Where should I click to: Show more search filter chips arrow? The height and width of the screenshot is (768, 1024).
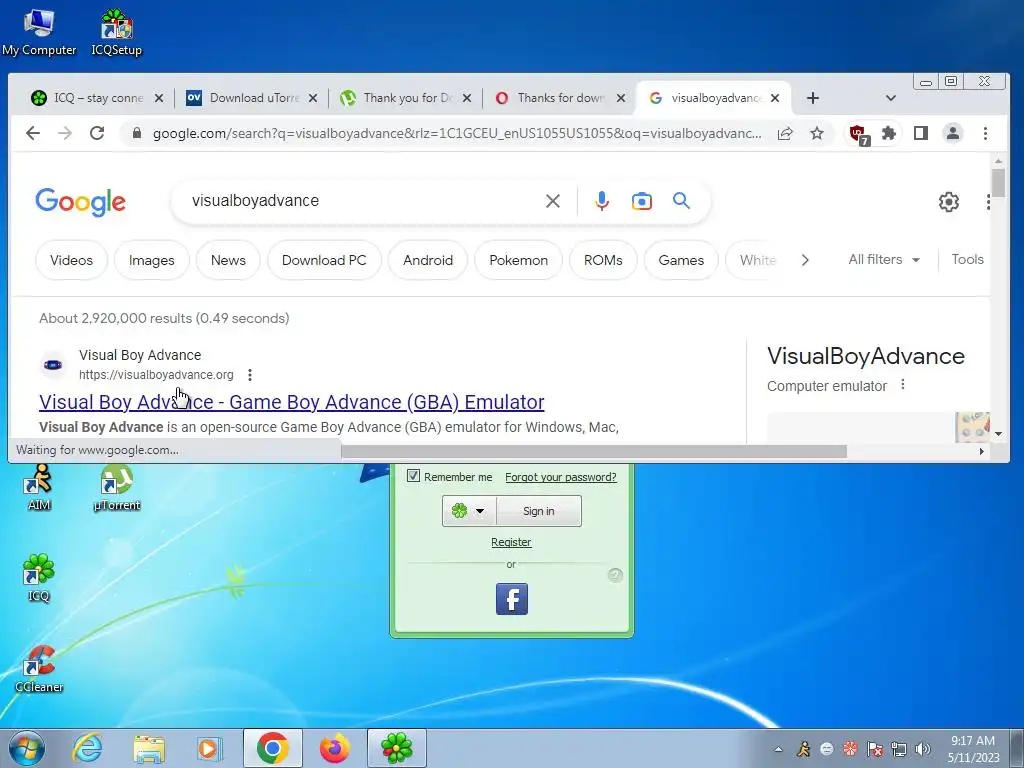click(805, 260)
